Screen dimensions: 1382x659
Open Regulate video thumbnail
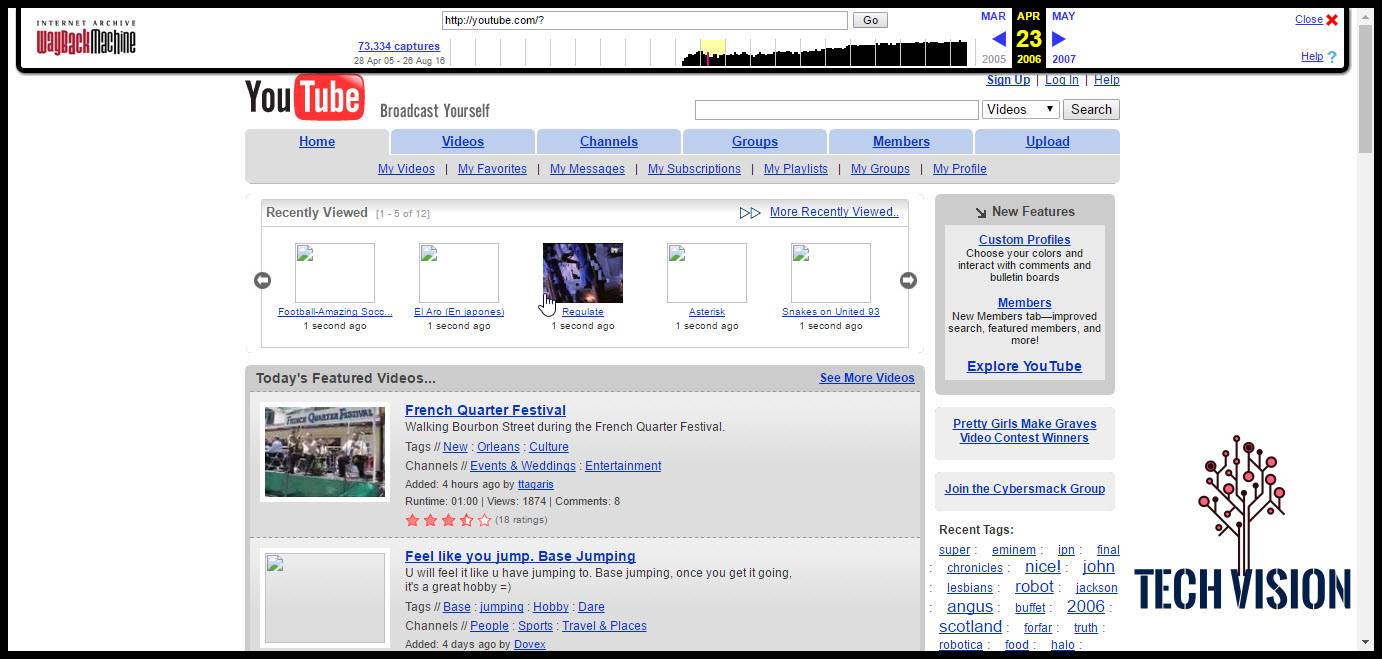click(583, 273)
